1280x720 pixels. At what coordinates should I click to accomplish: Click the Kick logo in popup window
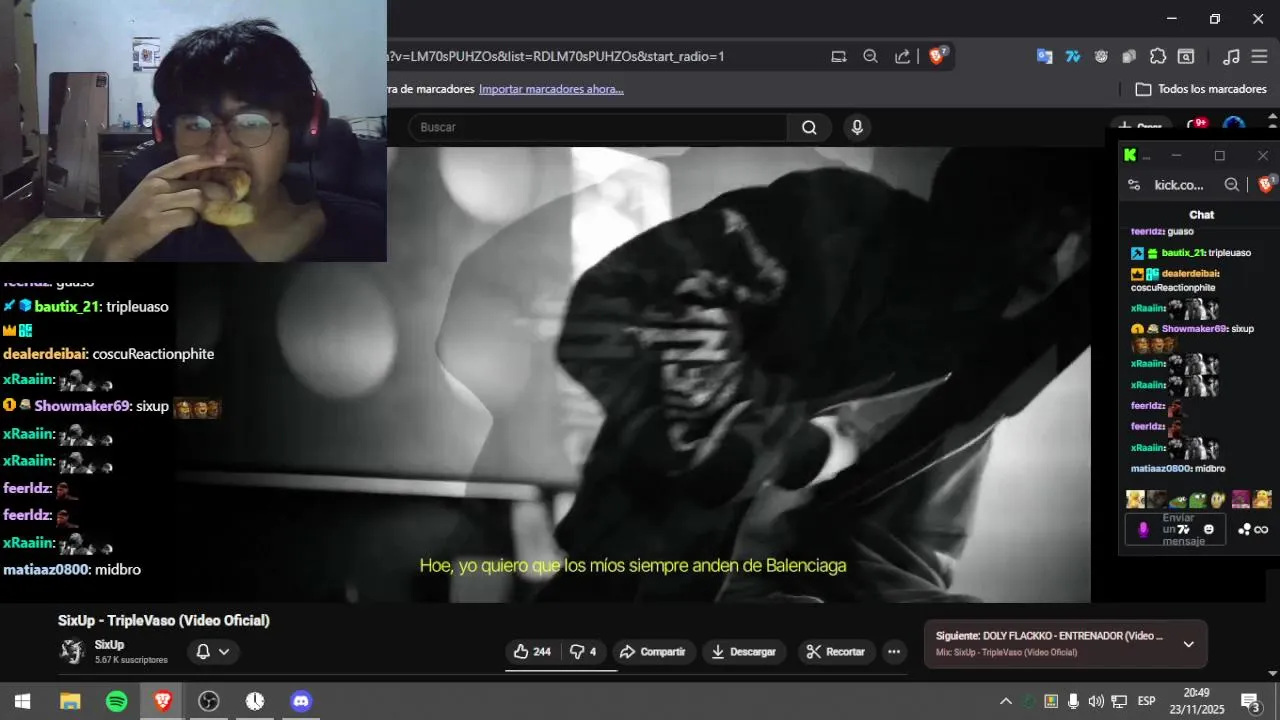[x=1130, y=155]
